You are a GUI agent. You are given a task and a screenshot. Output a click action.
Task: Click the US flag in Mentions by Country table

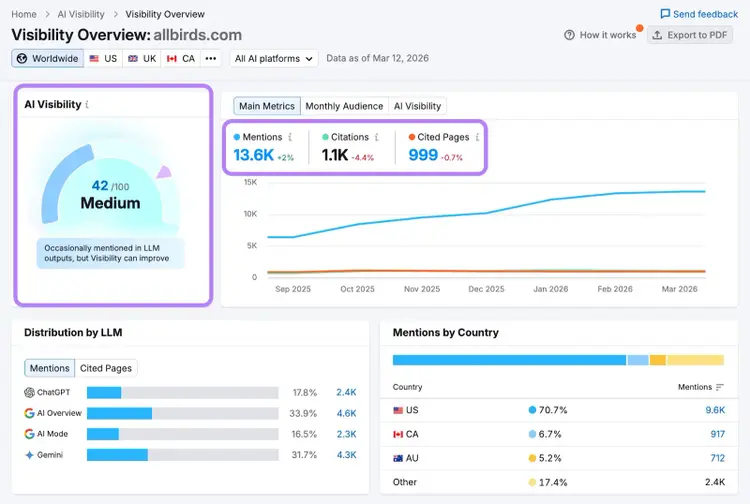click(398, 410)
